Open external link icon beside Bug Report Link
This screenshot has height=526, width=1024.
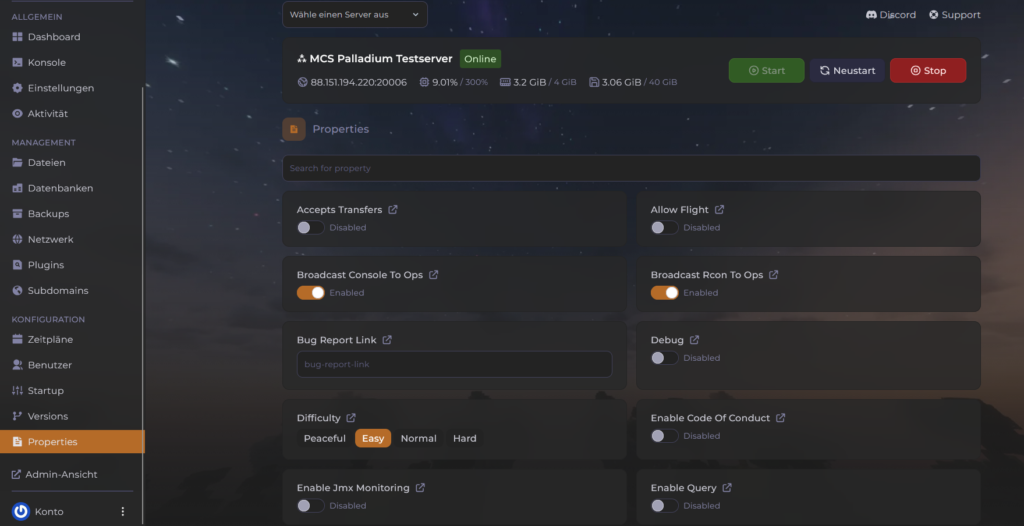tap(387, 340)
